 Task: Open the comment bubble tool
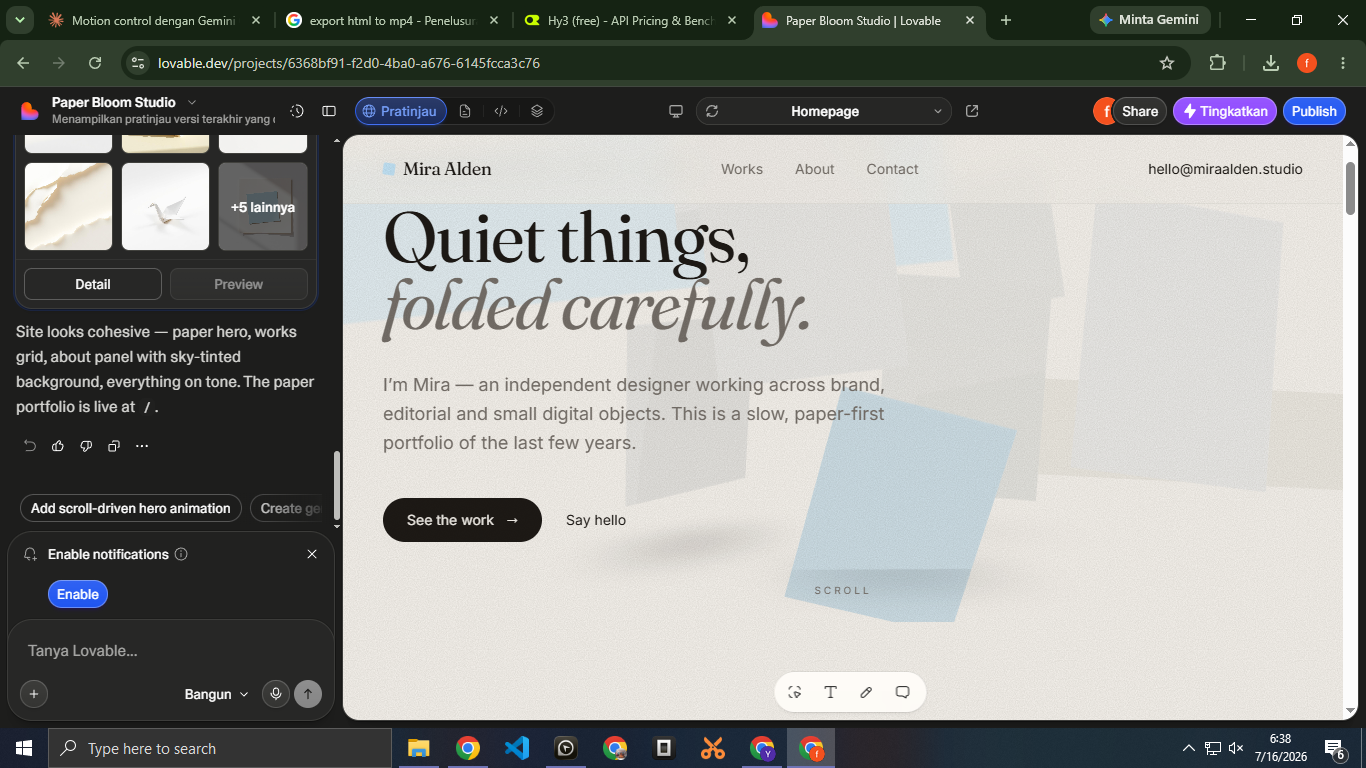[x=902, y=692]
